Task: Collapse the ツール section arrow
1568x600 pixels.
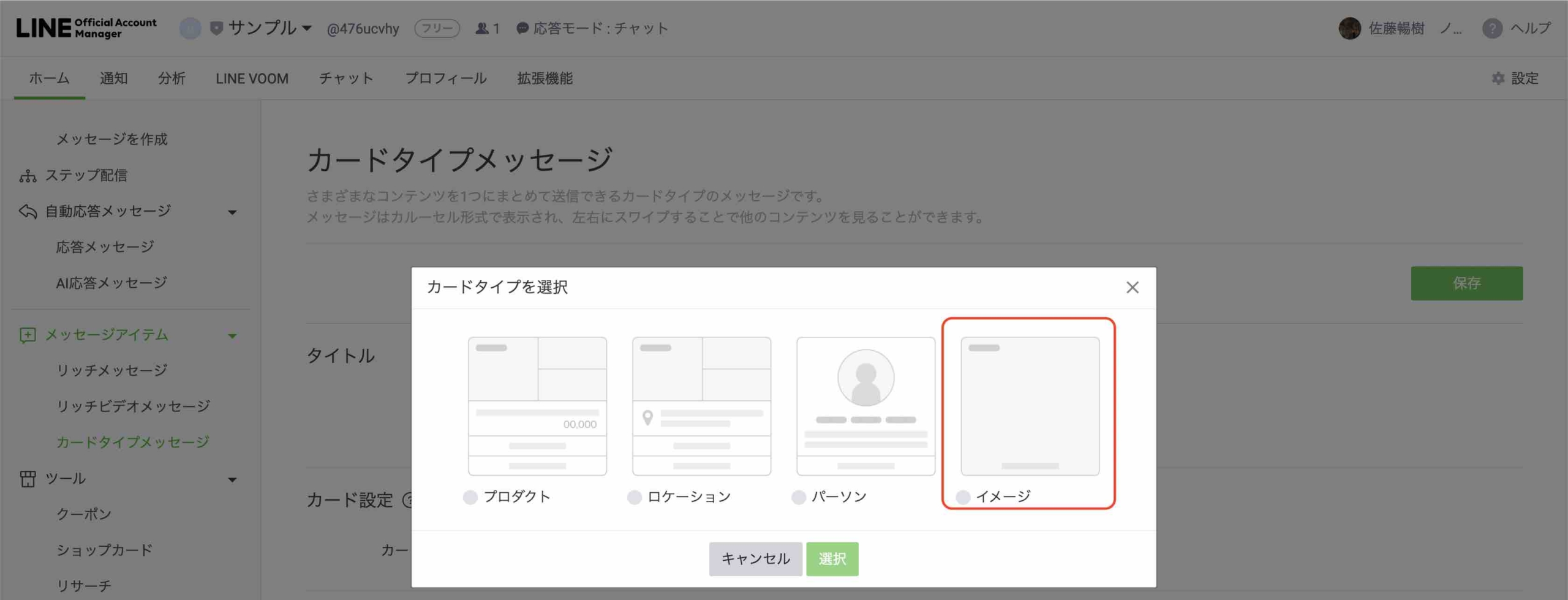Action: pos(232,479)
